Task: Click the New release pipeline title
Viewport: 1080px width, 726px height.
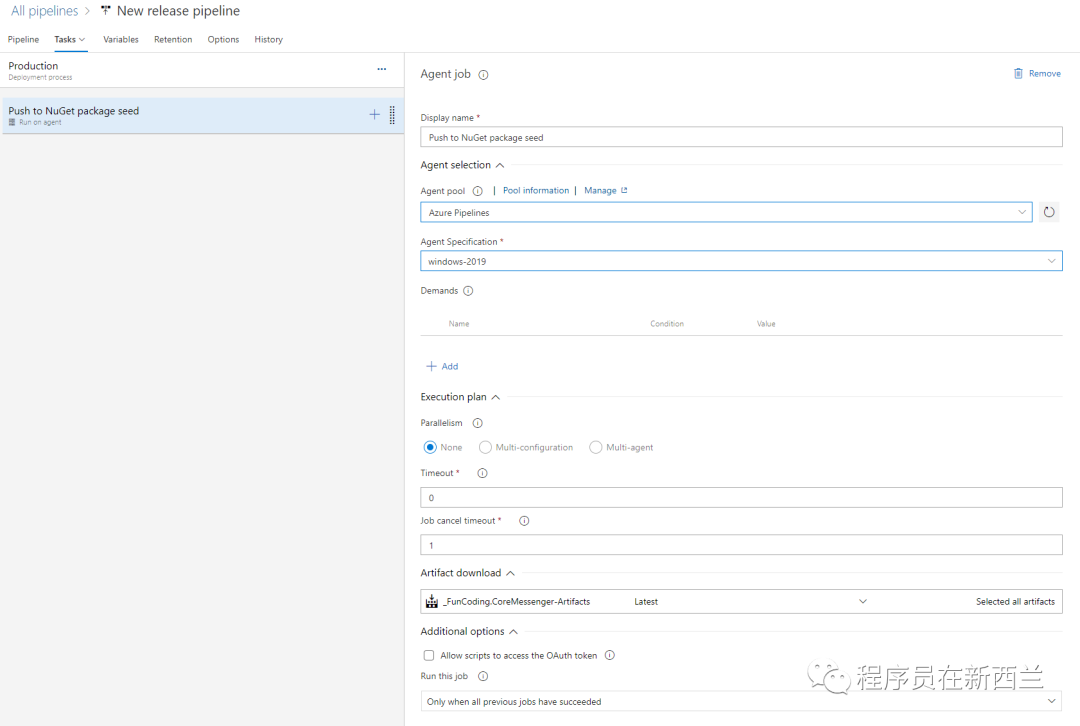Action: coord(178,11)
